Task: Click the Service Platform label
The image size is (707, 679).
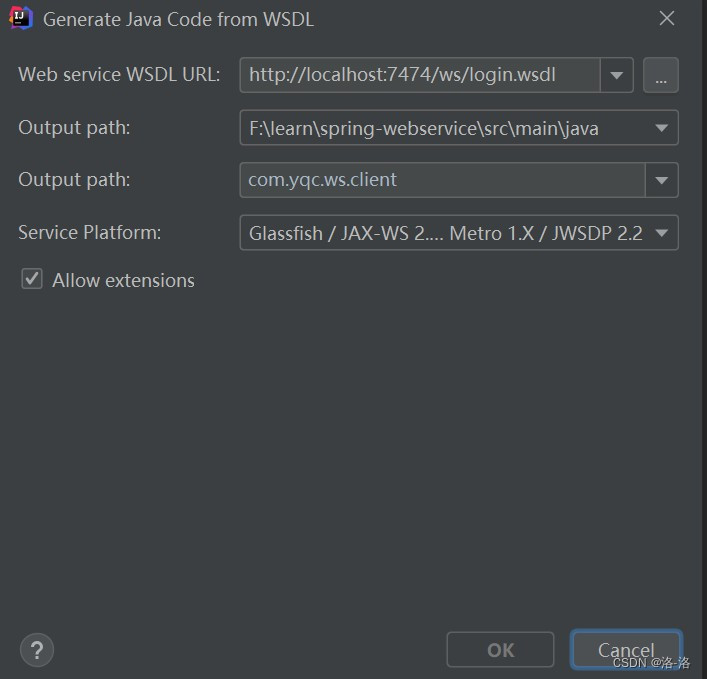Action: click(89, 233)
